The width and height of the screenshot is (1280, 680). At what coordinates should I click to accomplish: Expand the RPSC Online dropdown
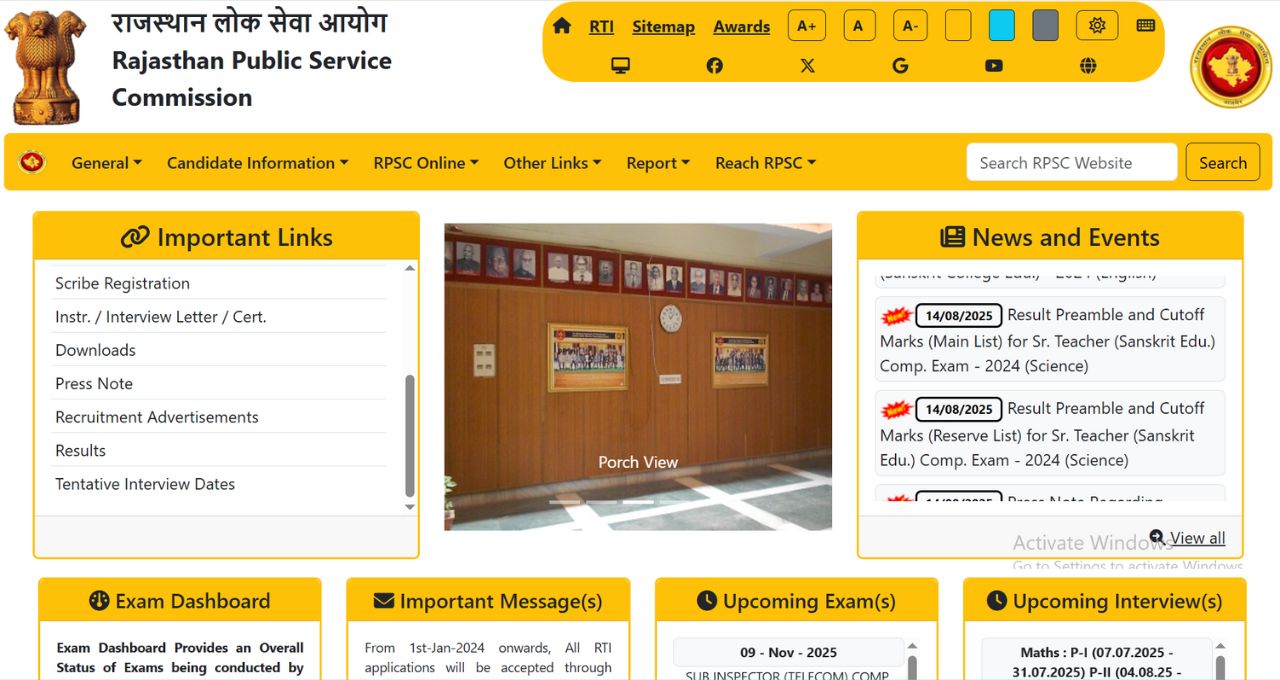[x=426, y=163]
